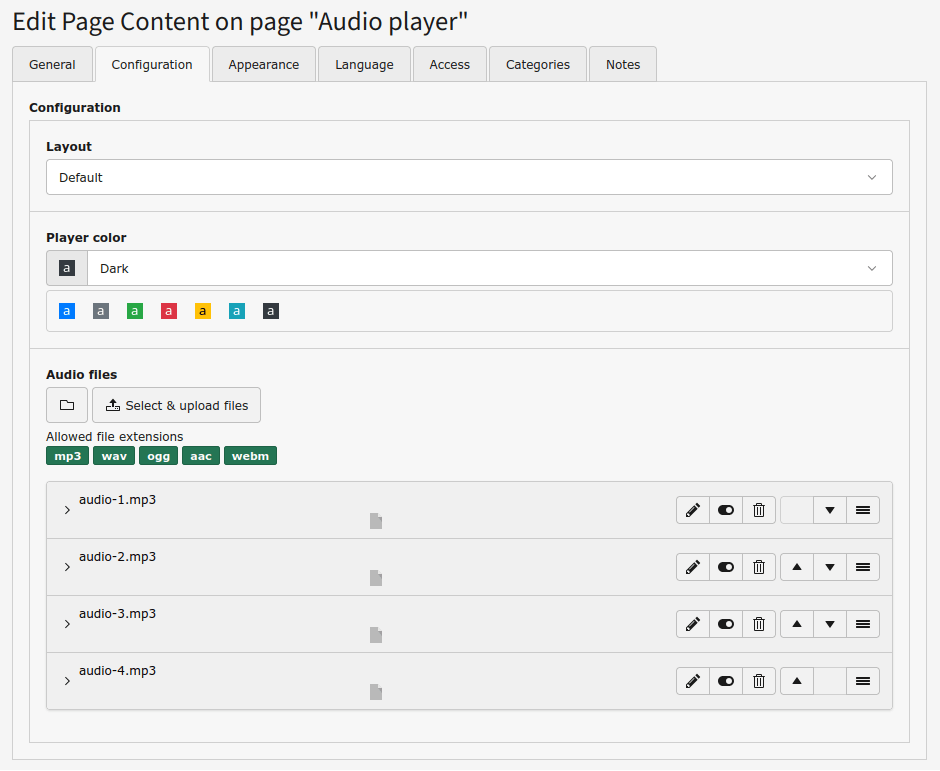Click the audio-3.mp3 file name
Screen dimensions: 940x771
(117, 613)
